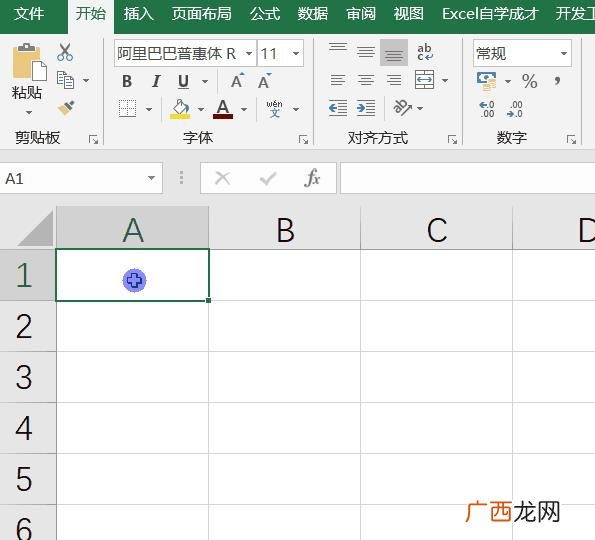Click the Select All corner triangle
595x540 pixels.
coord(36,229)
